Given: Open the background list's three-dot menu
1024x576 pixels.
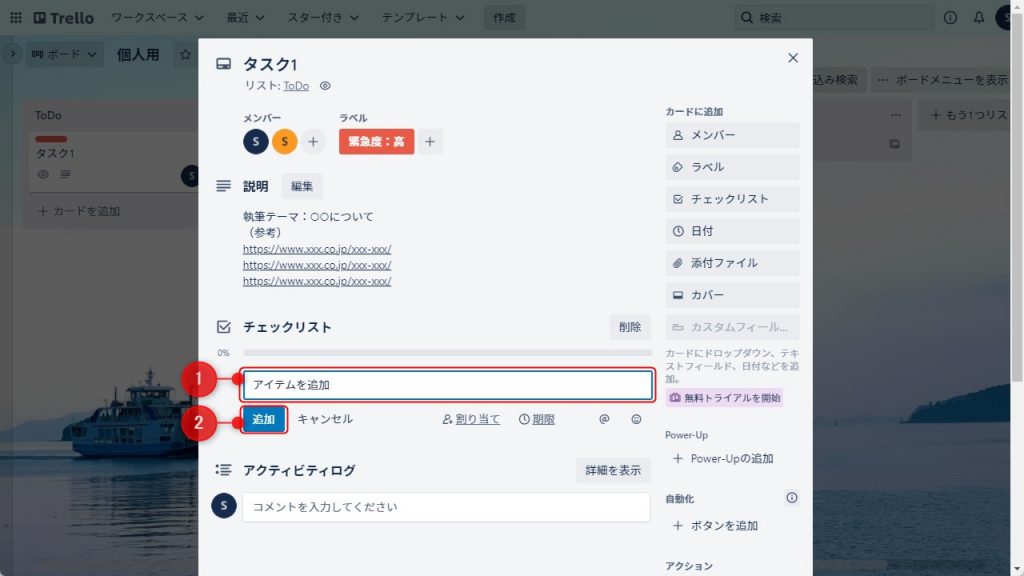Looking at the screenshot, I should tap(895, 115).
